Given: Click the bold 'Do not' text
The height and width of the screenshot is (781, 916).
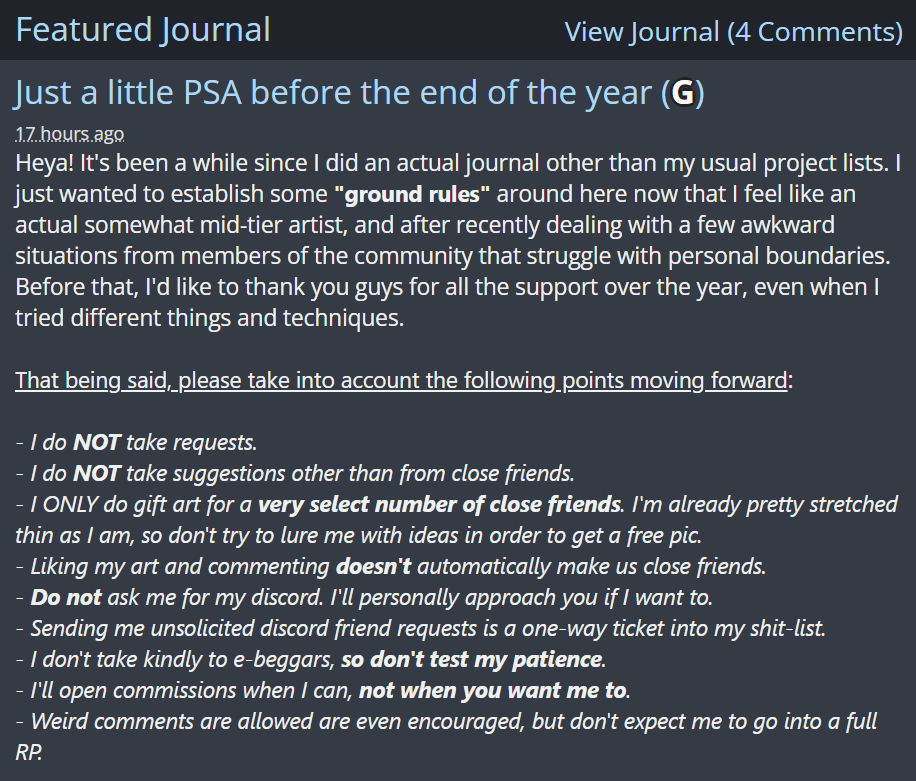Looking at the screenshot, I should [66, 598].
